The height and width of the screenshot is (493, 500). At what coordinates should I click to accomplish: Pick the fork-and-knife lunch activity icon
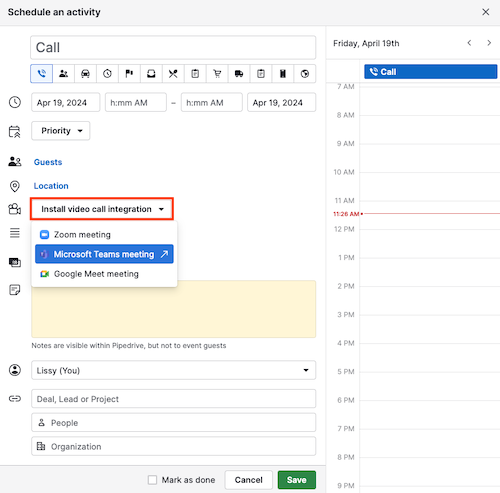pyautogui.click(x=173, y=73)
